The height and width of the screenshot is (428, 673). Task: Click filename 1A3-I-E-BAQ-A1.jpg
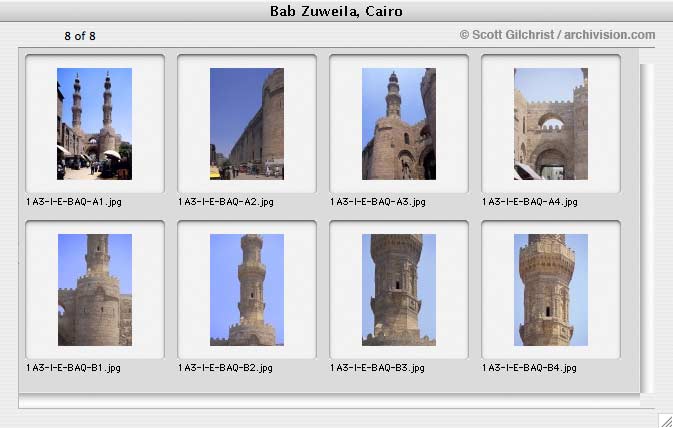click(74, 202)
